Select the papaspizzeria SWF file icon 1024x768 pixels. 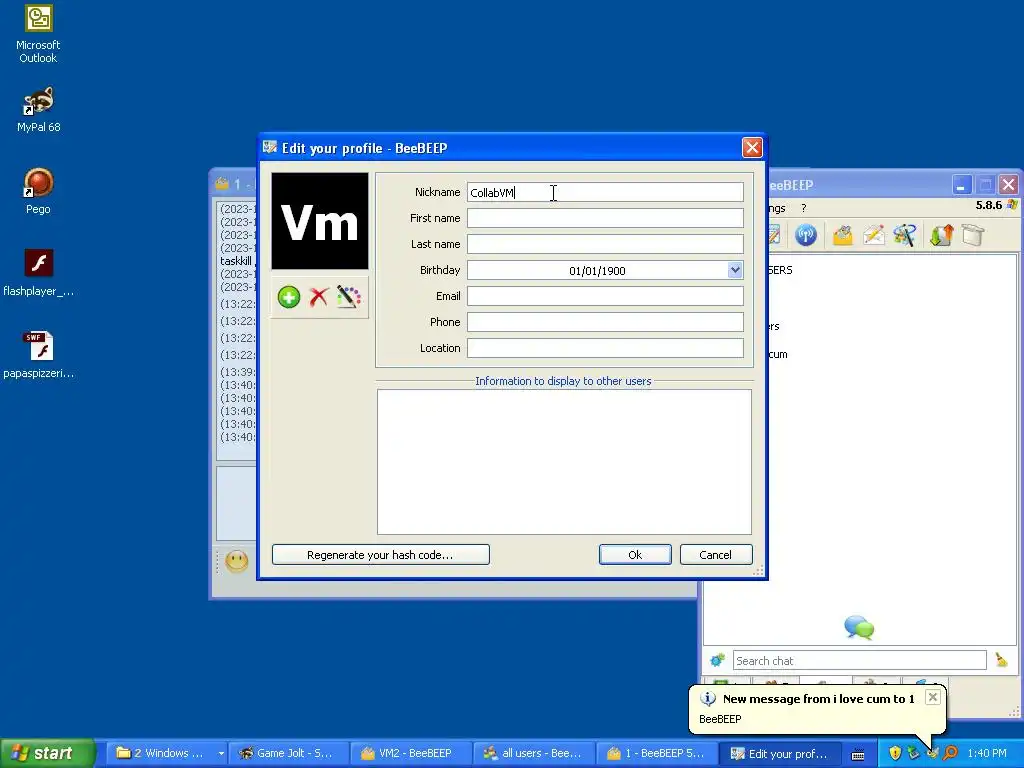38,355
